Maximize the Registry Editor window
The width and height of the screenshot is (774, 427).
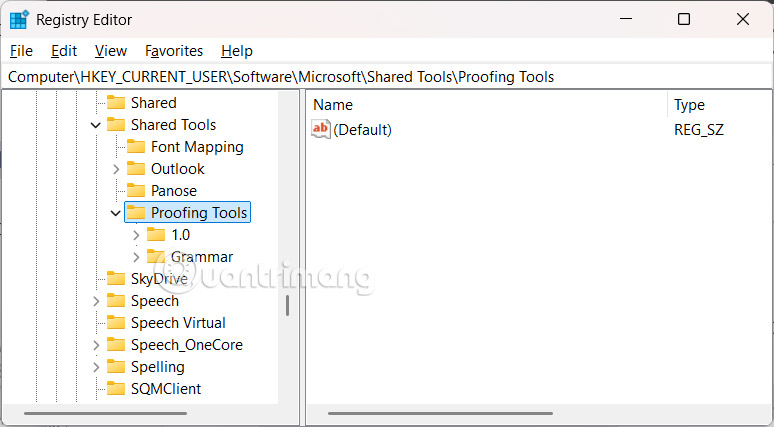click(x=684, y=19)
